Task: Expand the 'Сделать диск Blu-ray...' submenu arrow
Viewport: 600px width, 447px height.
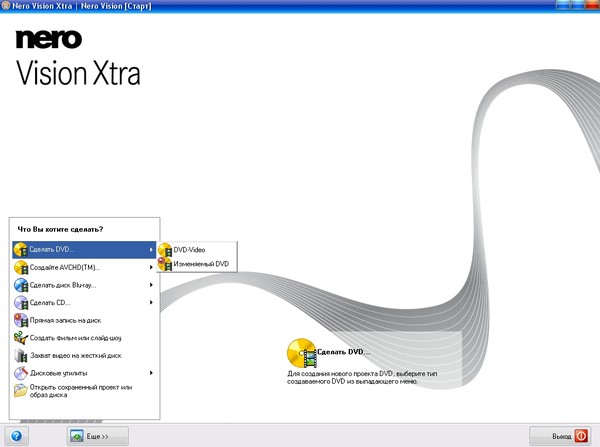Action: point(151,285)
